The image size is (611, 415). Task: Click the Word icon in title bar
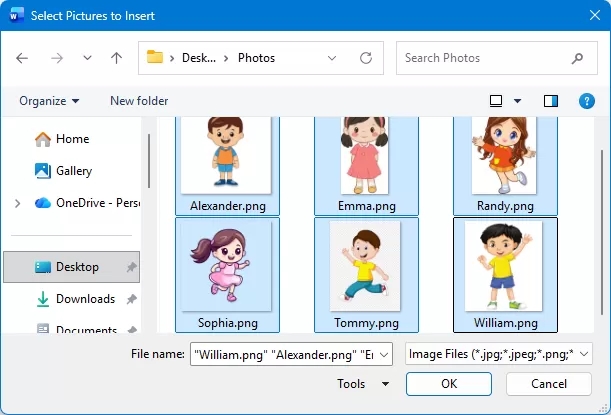coord(16,16)
